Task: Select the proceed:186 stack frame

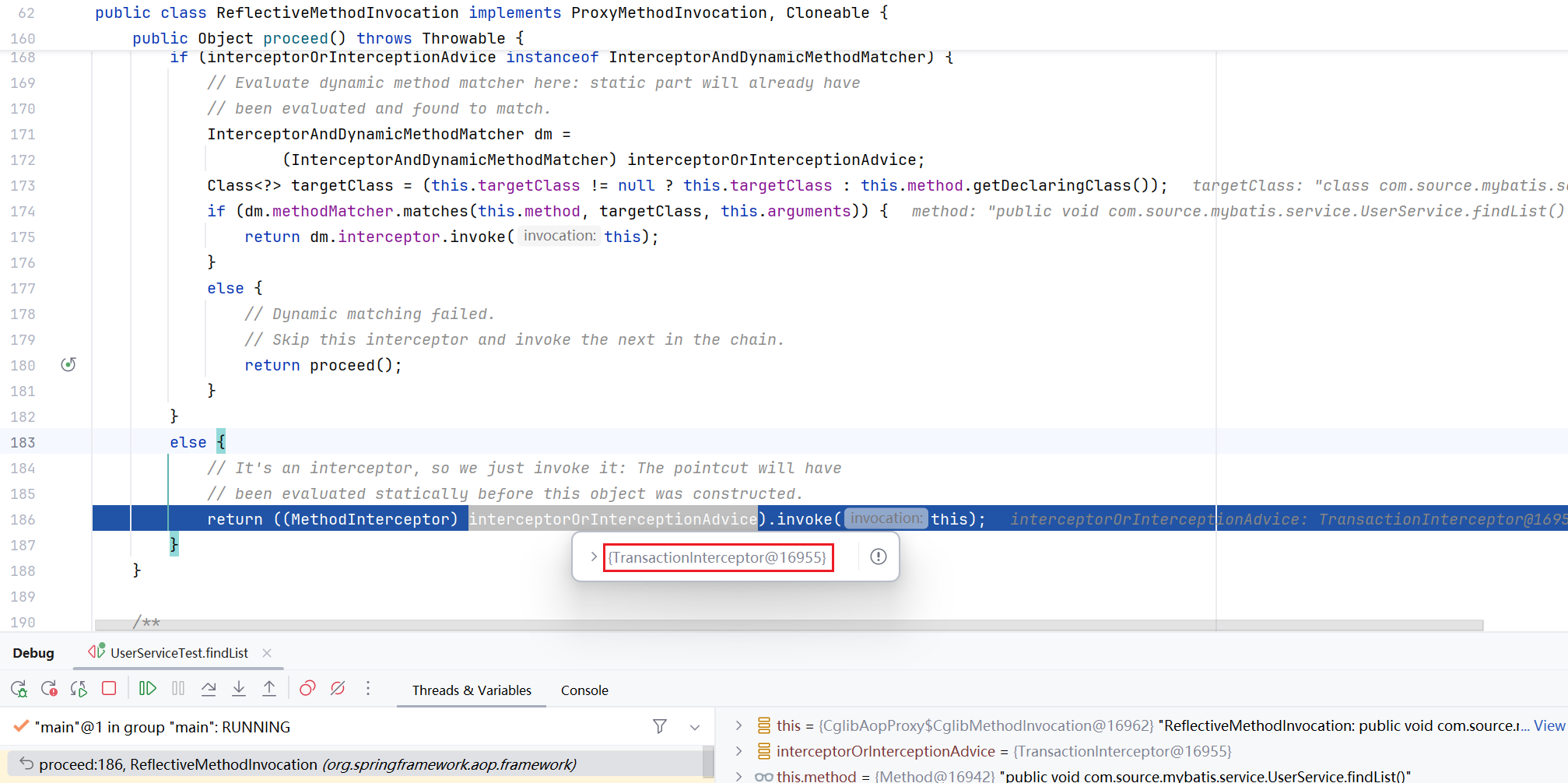Action: click(x=354, y=764)
